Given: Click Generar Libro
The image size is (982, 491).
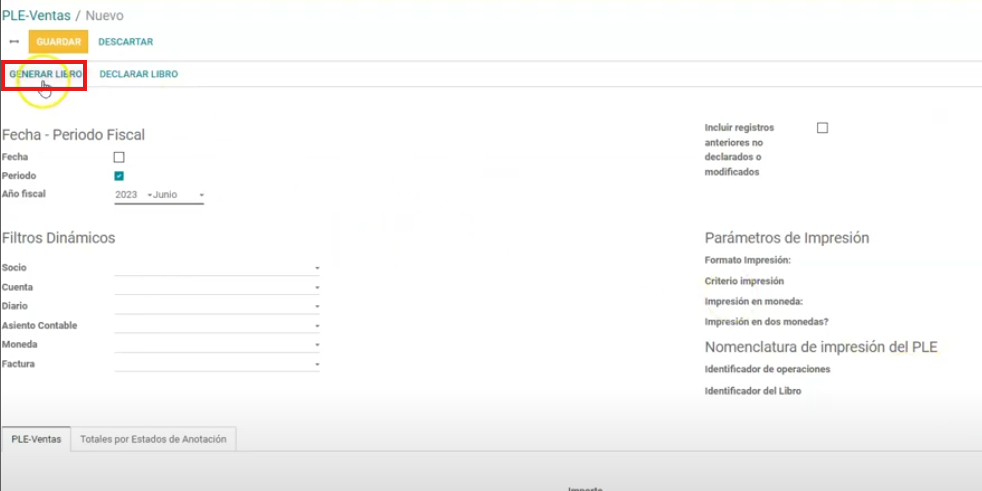Looking at the screenshot, I should [45, 74].
